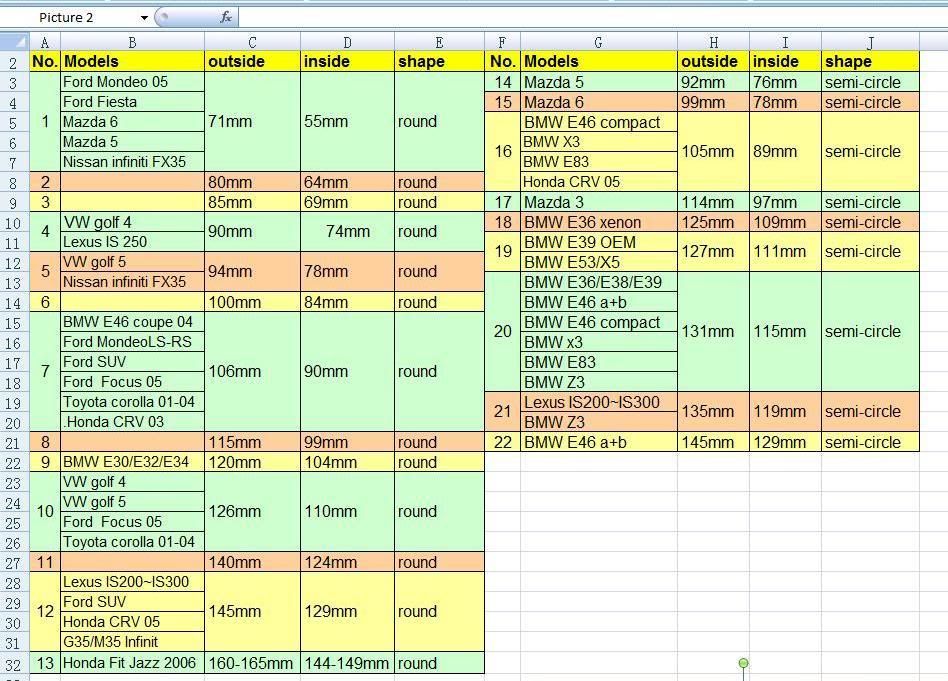Image resolution: width=948 pixels, height=681 pixels.
Task: Click the '110mm' cell
Action: 347,512
